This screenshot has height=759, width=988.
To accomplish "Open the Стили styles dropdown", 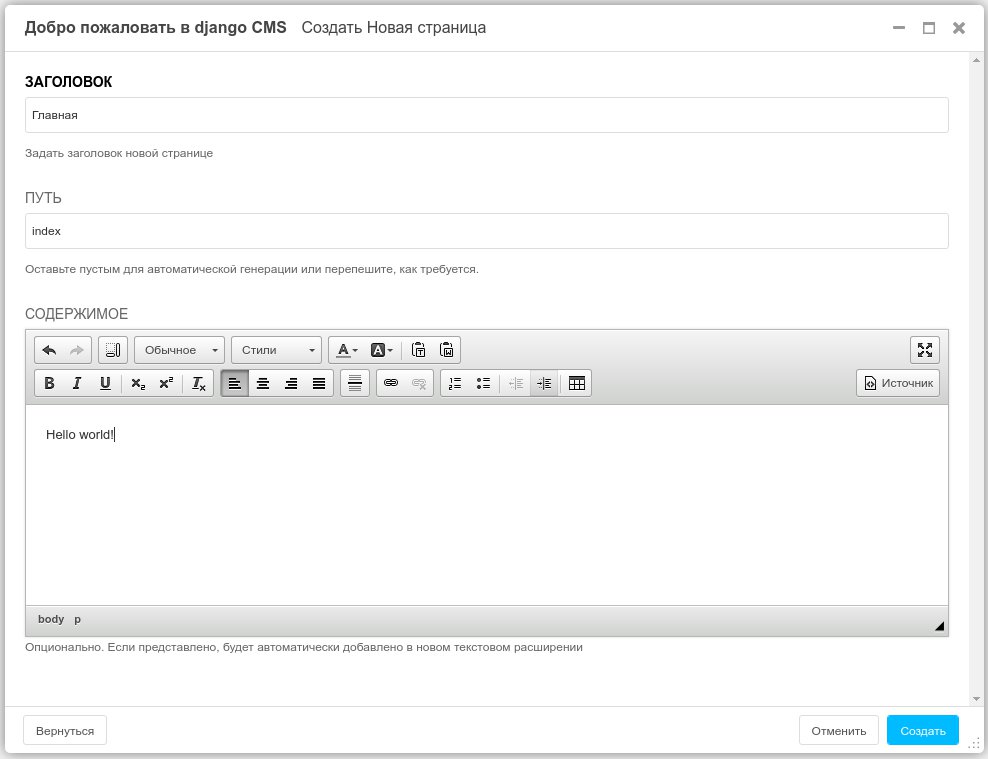I will point(277,350).
